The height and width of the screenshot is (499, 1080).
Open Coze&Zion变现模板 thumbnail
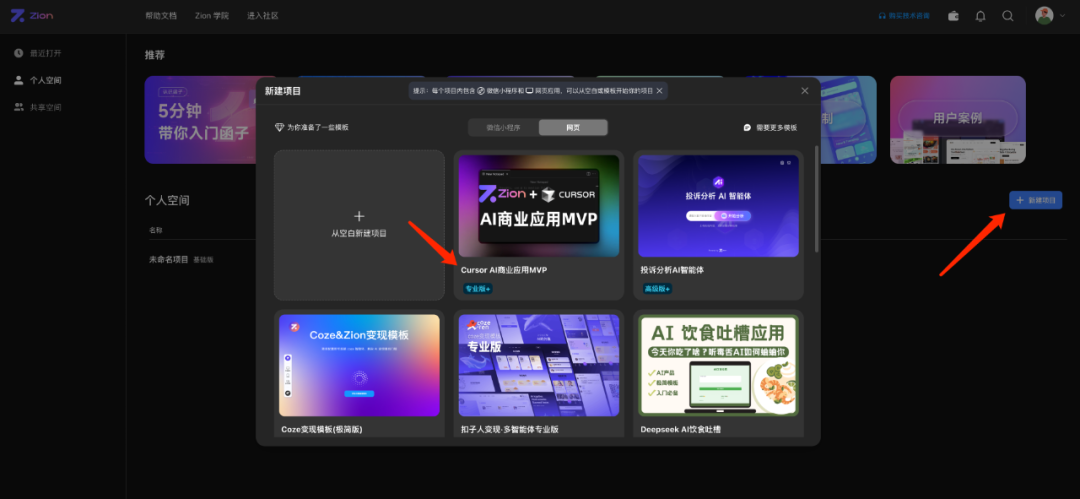tap(359, 365)
